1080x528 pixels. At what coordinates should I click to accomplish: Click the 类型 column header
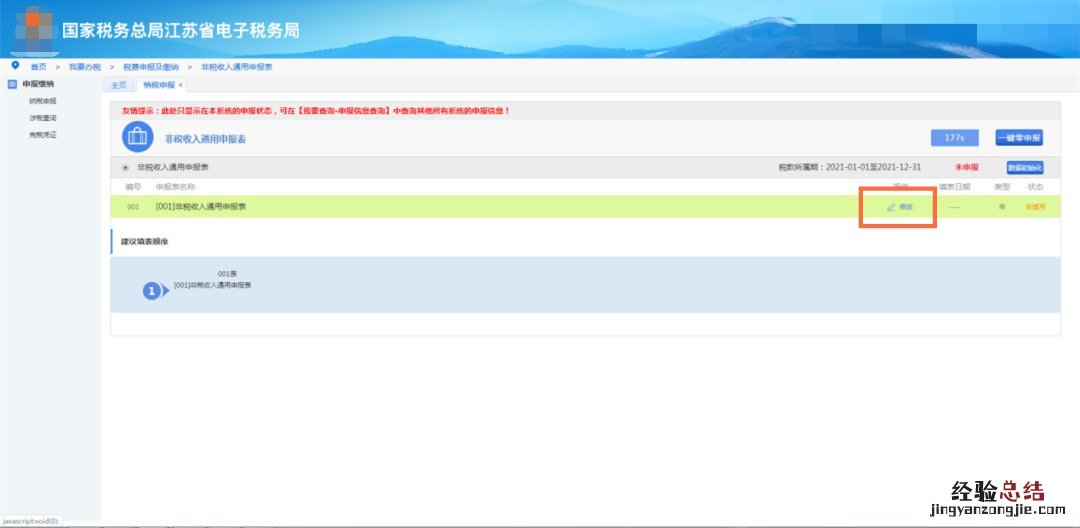pos(1002,187)
